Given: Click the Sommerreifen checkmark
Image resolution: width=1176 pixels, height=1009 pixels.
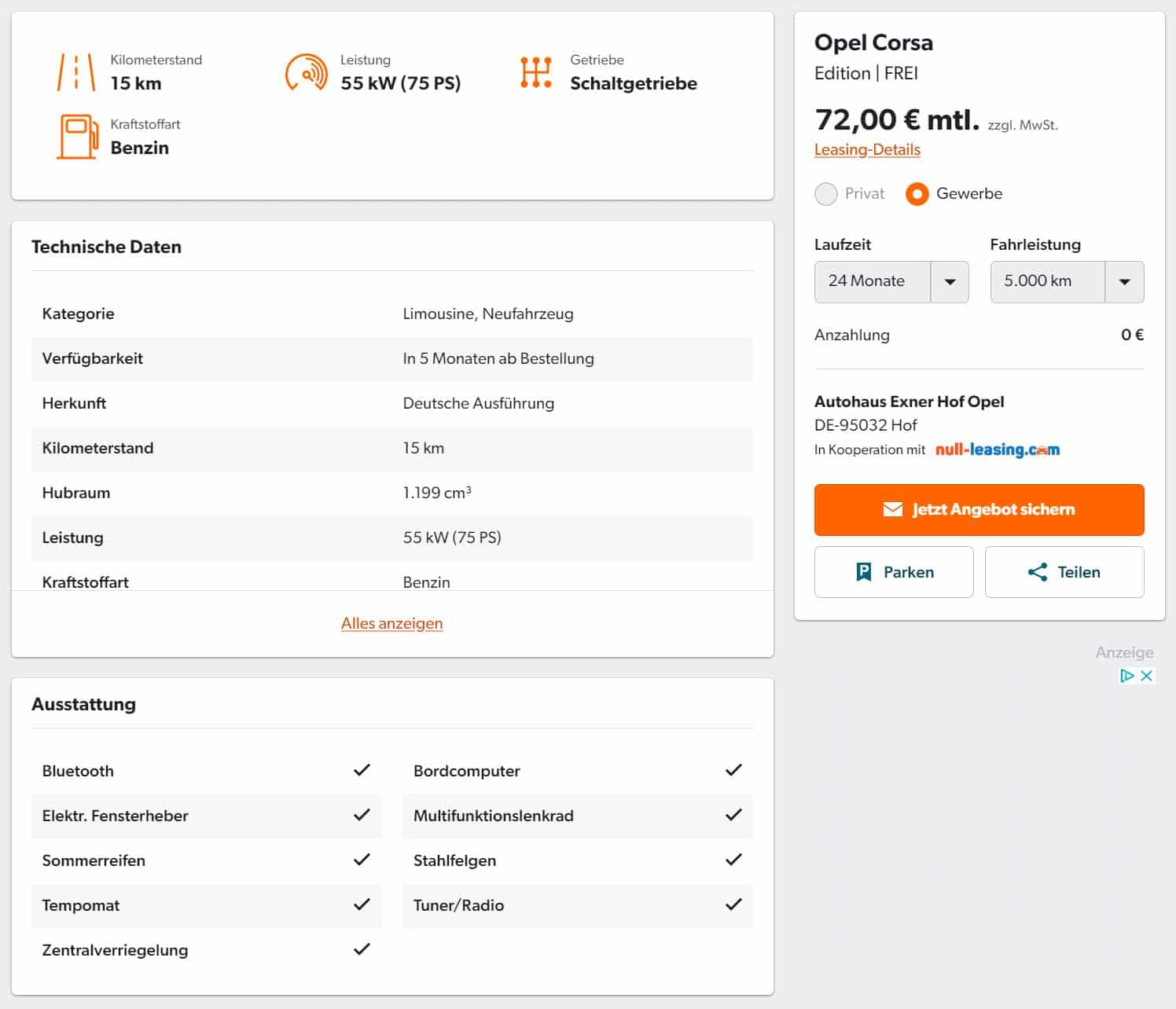Looking at the screenshot, I should tap(362, 860).
